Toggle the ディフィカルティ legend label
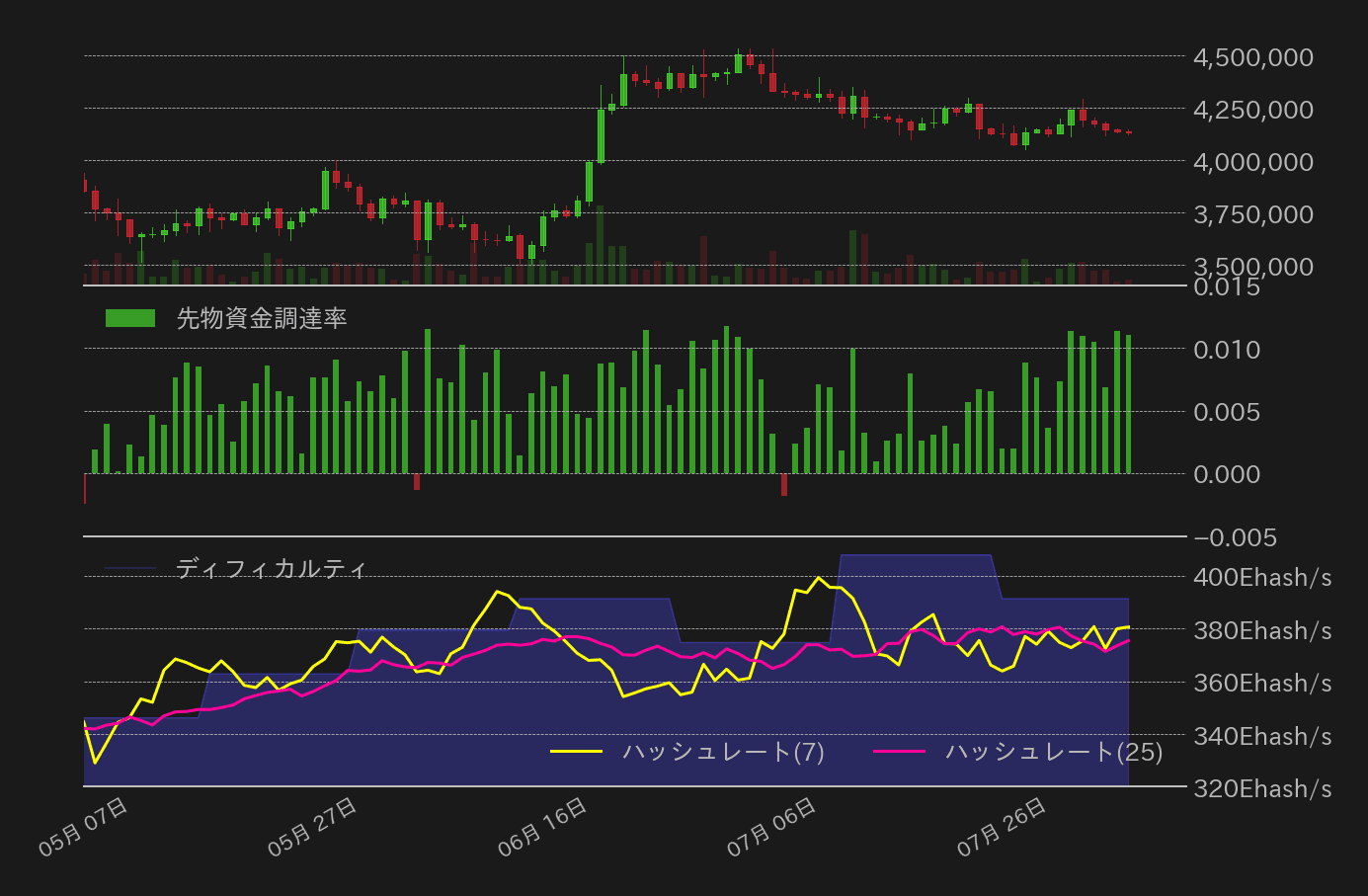The width and height of the screenshot is (1368, 896). 272,569
